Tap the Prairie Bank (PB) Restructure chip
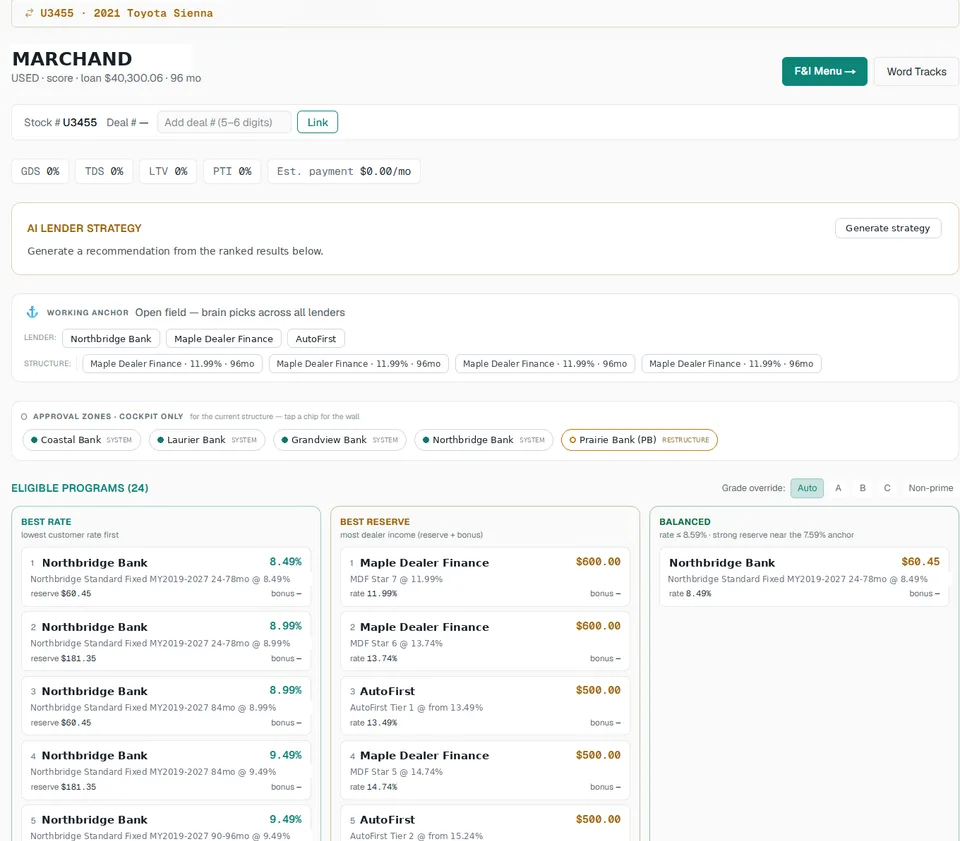The height and width of the screenshot is (841, 960). (x=639, y=440)
